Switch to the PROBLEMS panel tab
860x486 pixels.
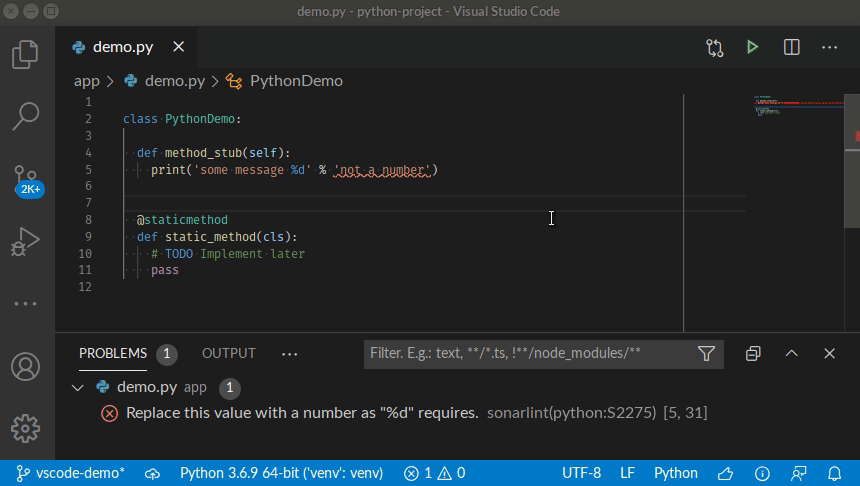coord(113,353)
